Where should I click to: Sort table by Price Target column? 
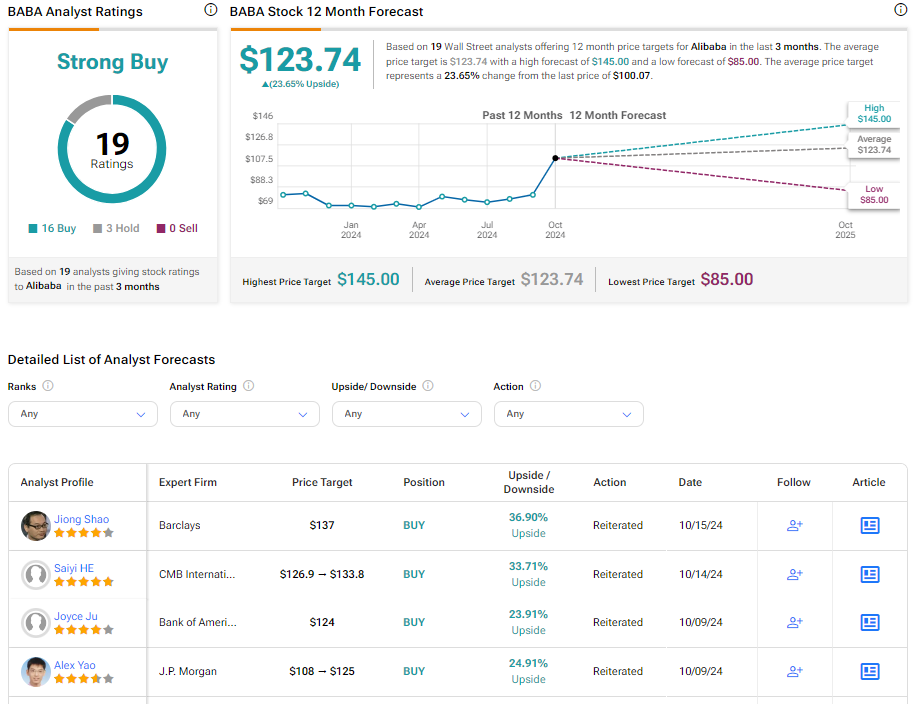[x=322, y=482]
